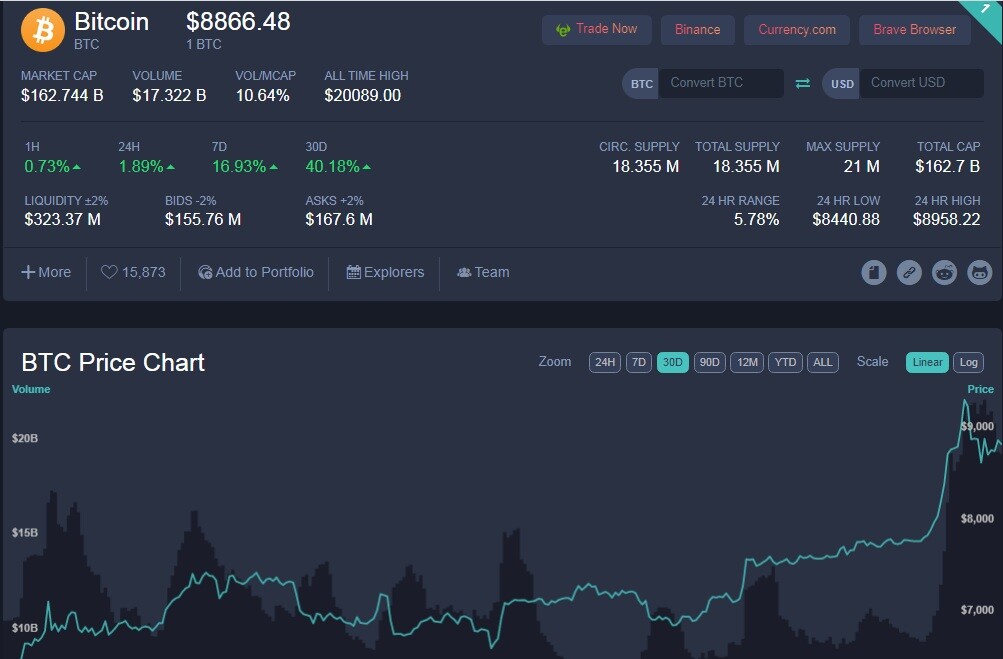Screen dimensions: 1003x659
Task: Select Linear chart scale
Action: tap(927, 362)
